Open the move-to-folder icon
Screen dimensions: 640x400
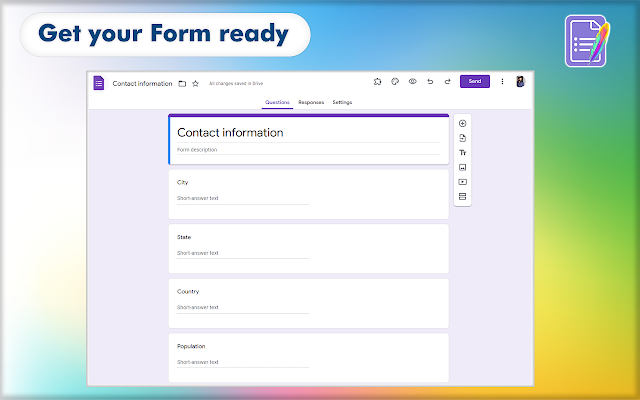(x=182, y=84)
